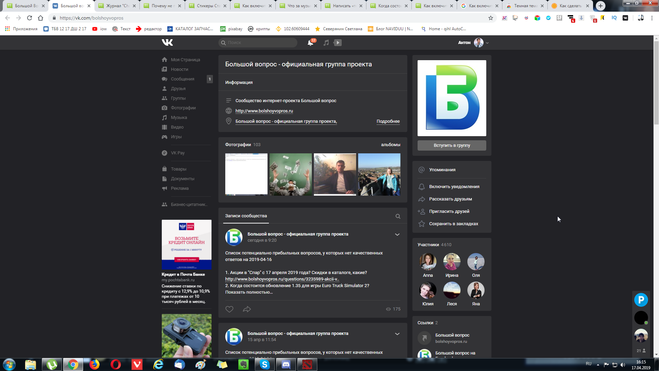Open the questions/3235989 link in post

click(282, 279)
